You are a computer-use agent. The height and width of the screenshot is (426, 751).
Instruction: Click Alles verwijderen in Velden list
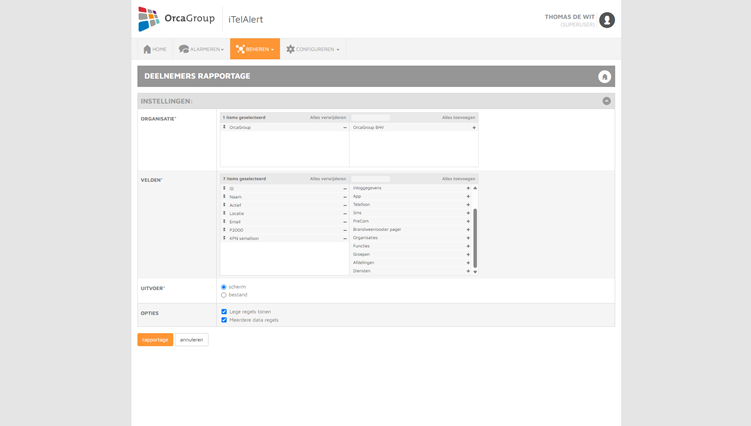(x=328, y=179)
